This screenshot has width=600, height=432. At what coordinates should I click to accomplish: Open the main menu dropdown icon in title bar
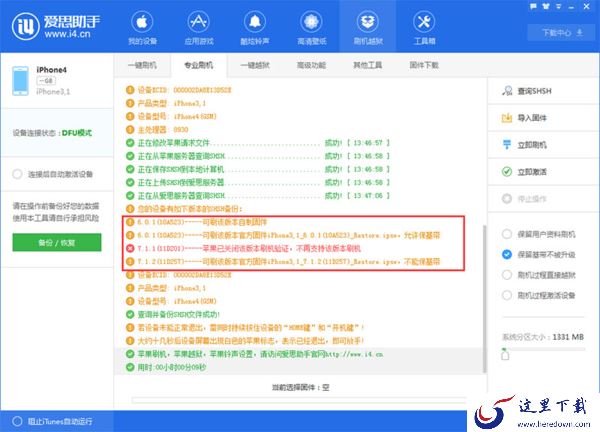click(x=559, y=7)
